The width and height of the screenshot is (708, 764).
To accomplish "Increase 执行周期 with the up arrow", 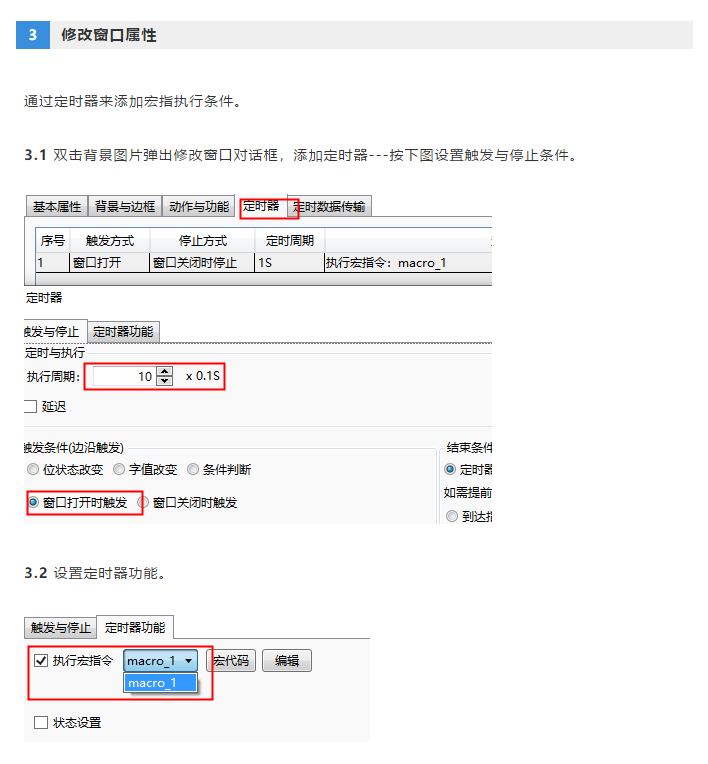I will tap(165, 372).
